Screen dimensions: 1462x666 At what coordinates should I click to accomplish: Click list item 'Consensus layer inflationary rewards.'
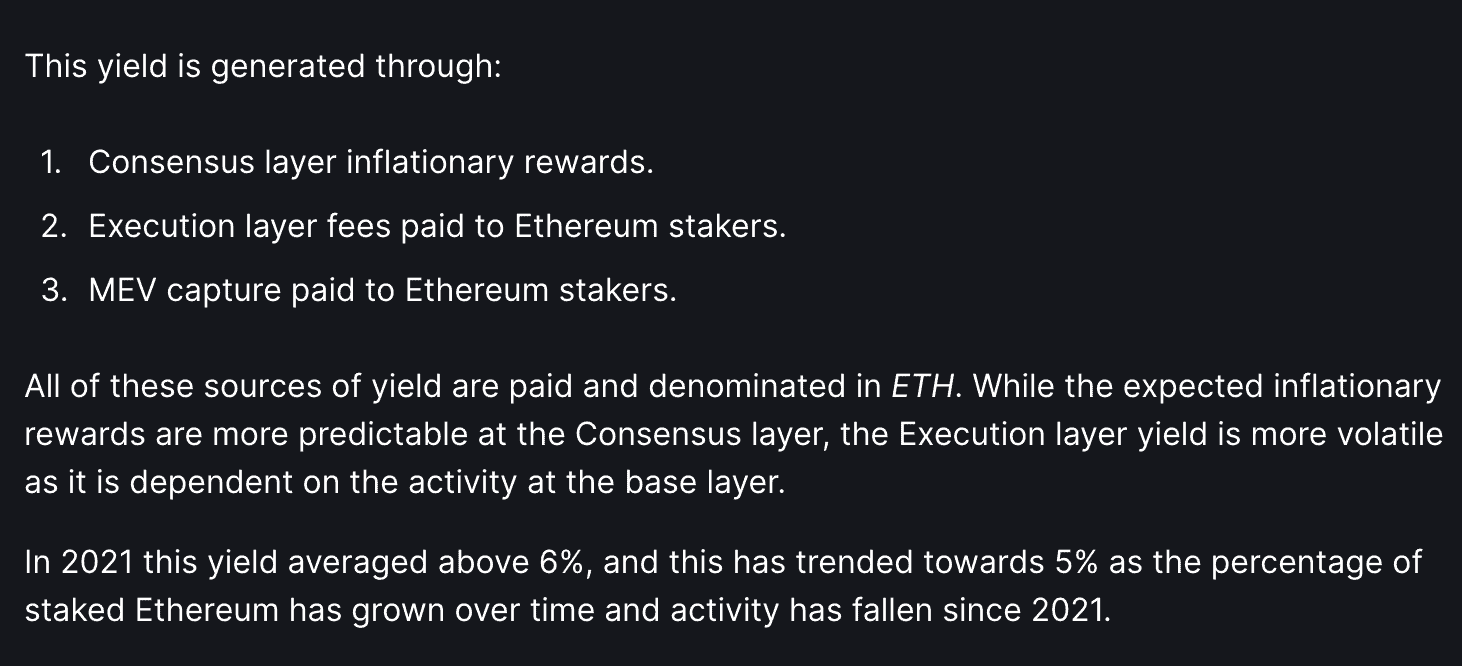coord(371,162)
